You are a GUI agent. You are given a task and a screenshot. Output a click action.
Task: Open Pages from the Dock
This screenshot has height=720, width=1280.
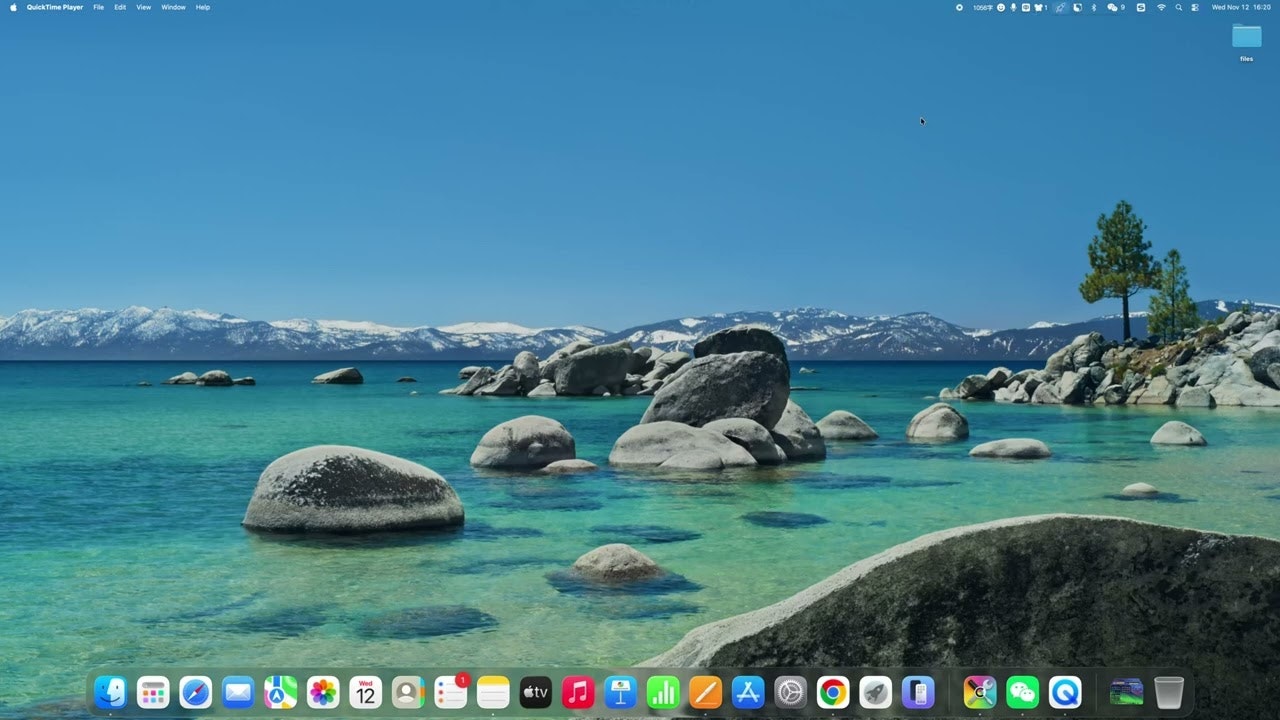tap(706, 692)
